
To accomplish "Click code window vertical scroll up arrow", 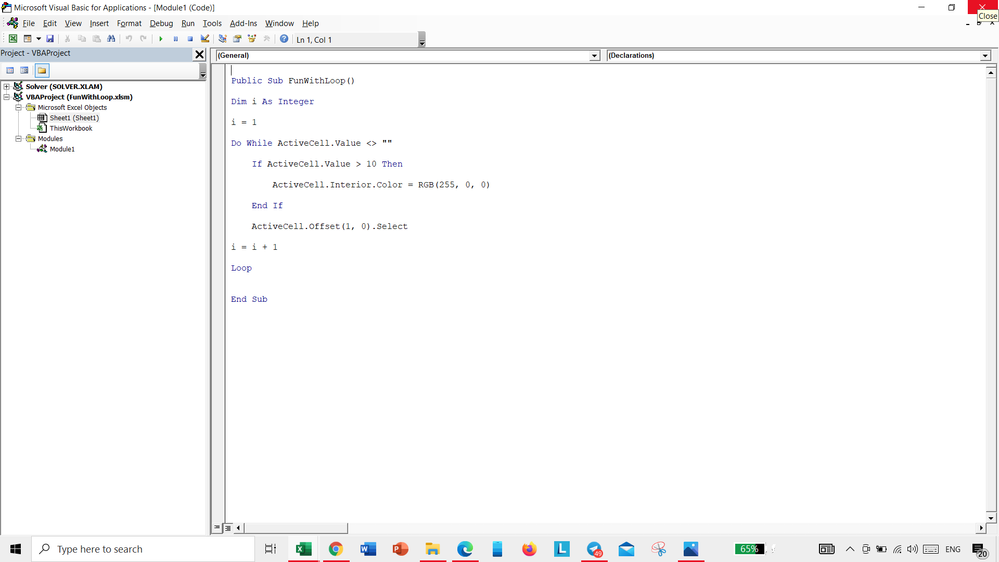I will pos(991,73).
